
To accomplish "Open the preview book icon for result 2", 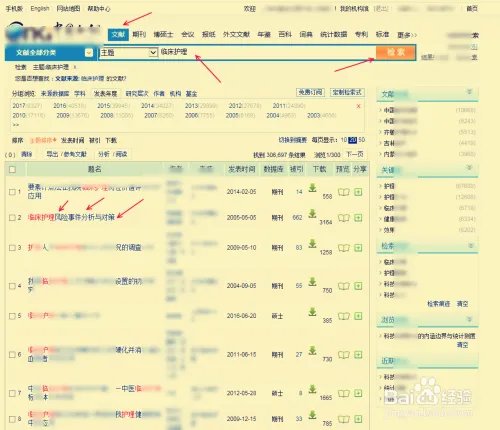I will click(x=344, y=218).
